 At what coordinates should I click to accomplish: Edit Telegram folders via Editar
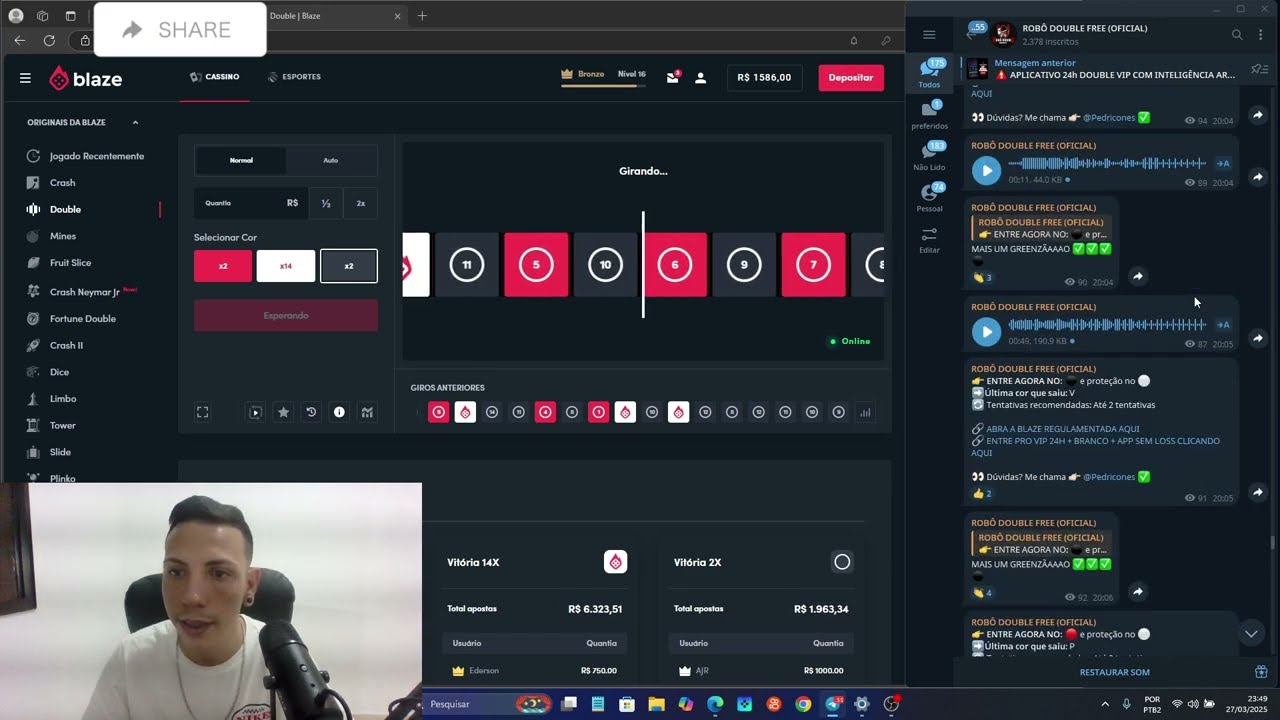pyautogui.click(x=930, y=239)
